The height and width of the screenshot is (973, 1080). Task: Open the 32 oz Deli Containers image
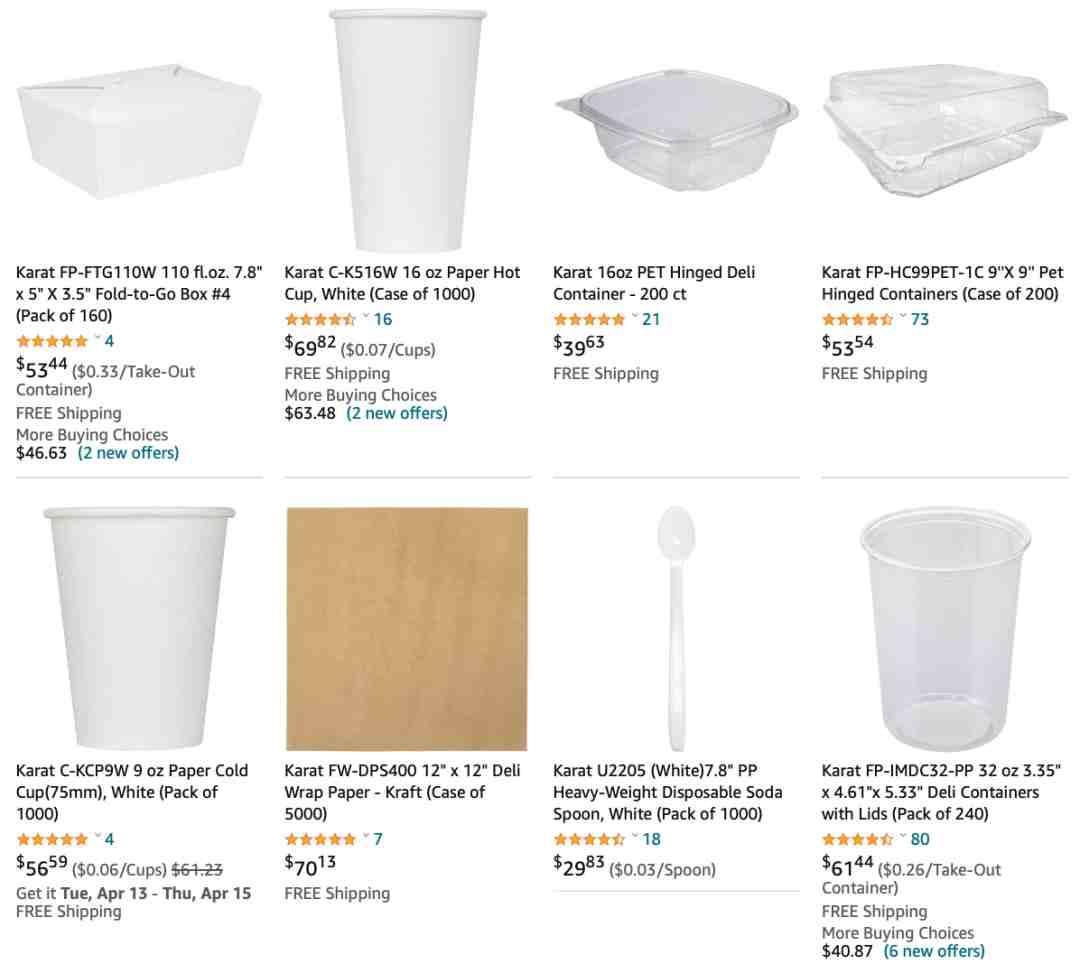pos(945,629)
